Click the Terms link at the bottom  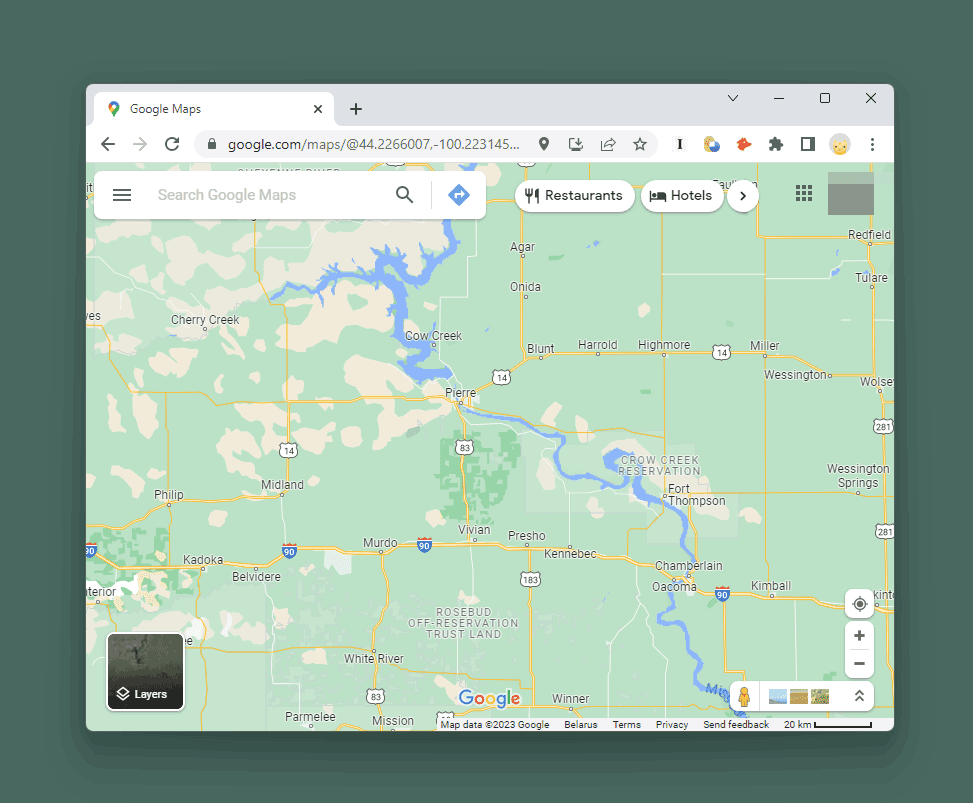[x=627, y=724]
